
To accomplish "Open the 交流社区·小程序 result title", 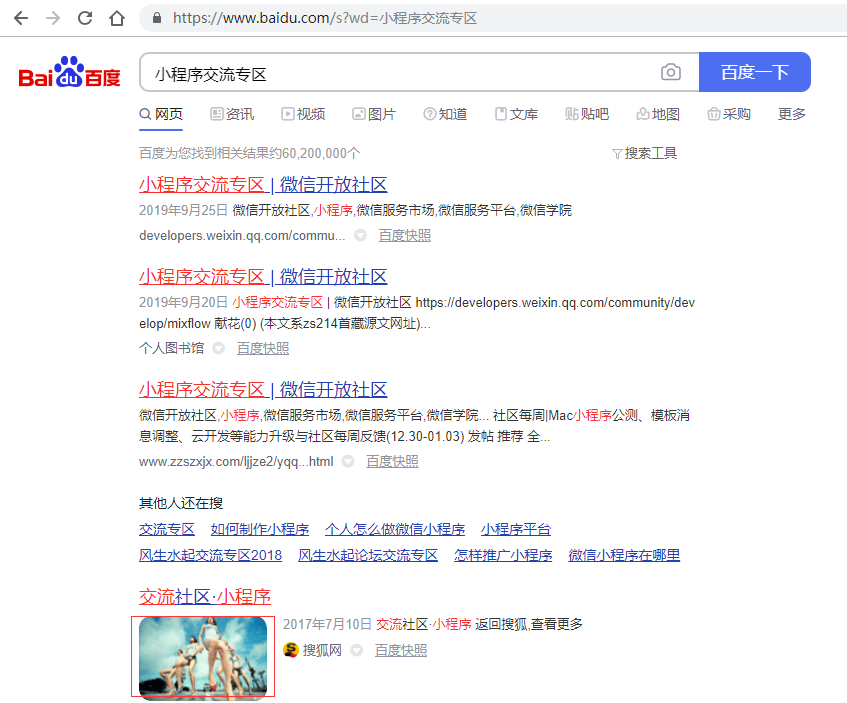I will click(205, 597).
